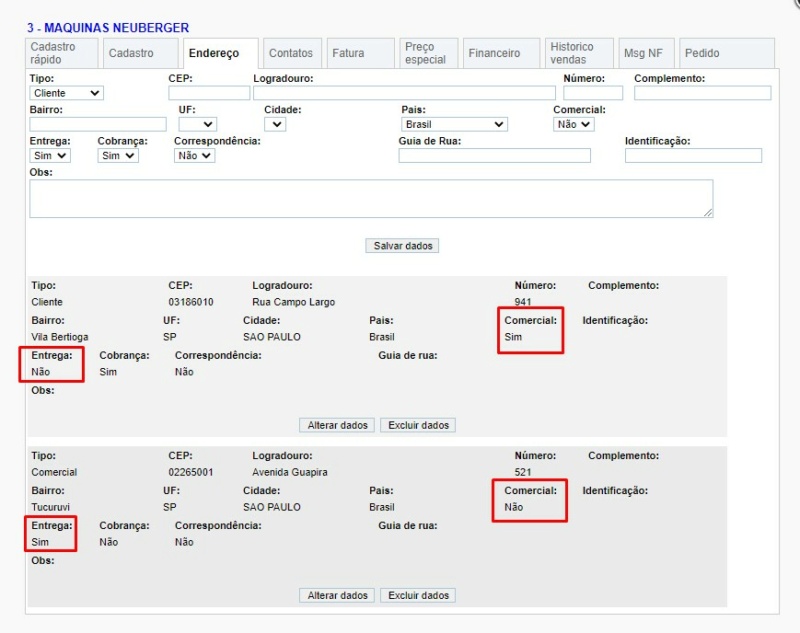Go to the Fatura tab
The image size is (800, 633).
click(x=361, y=53)
